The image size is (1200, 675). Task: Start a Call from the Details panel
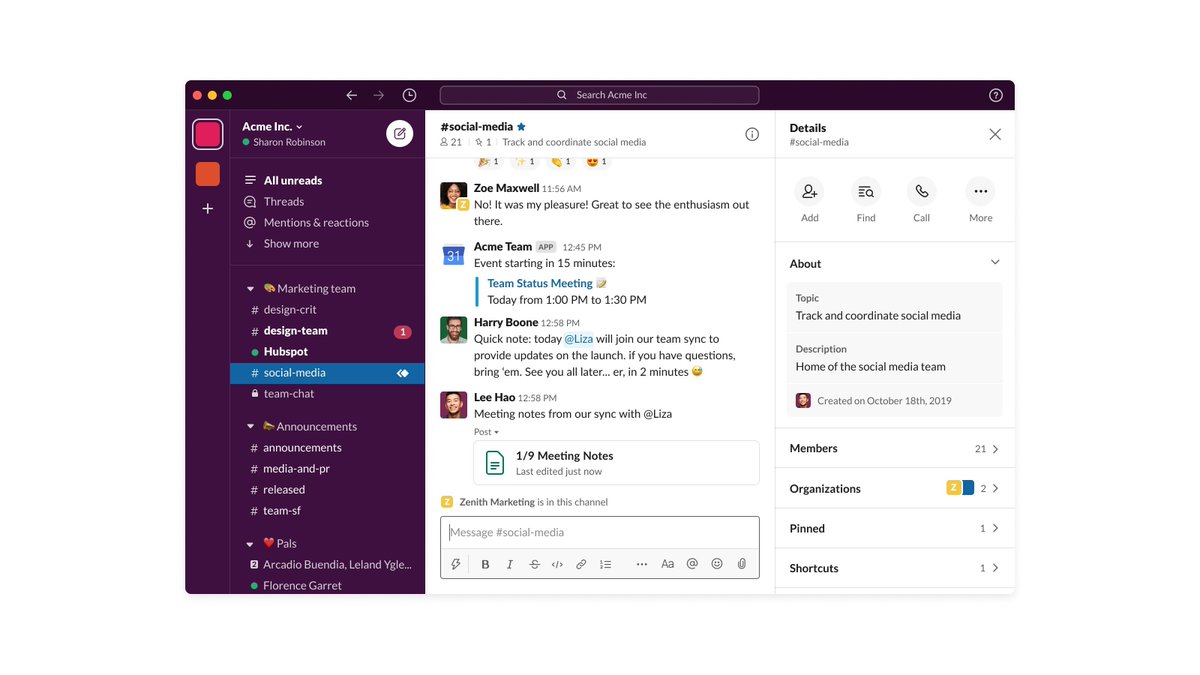pyautogui.click(x=921, y=193)
